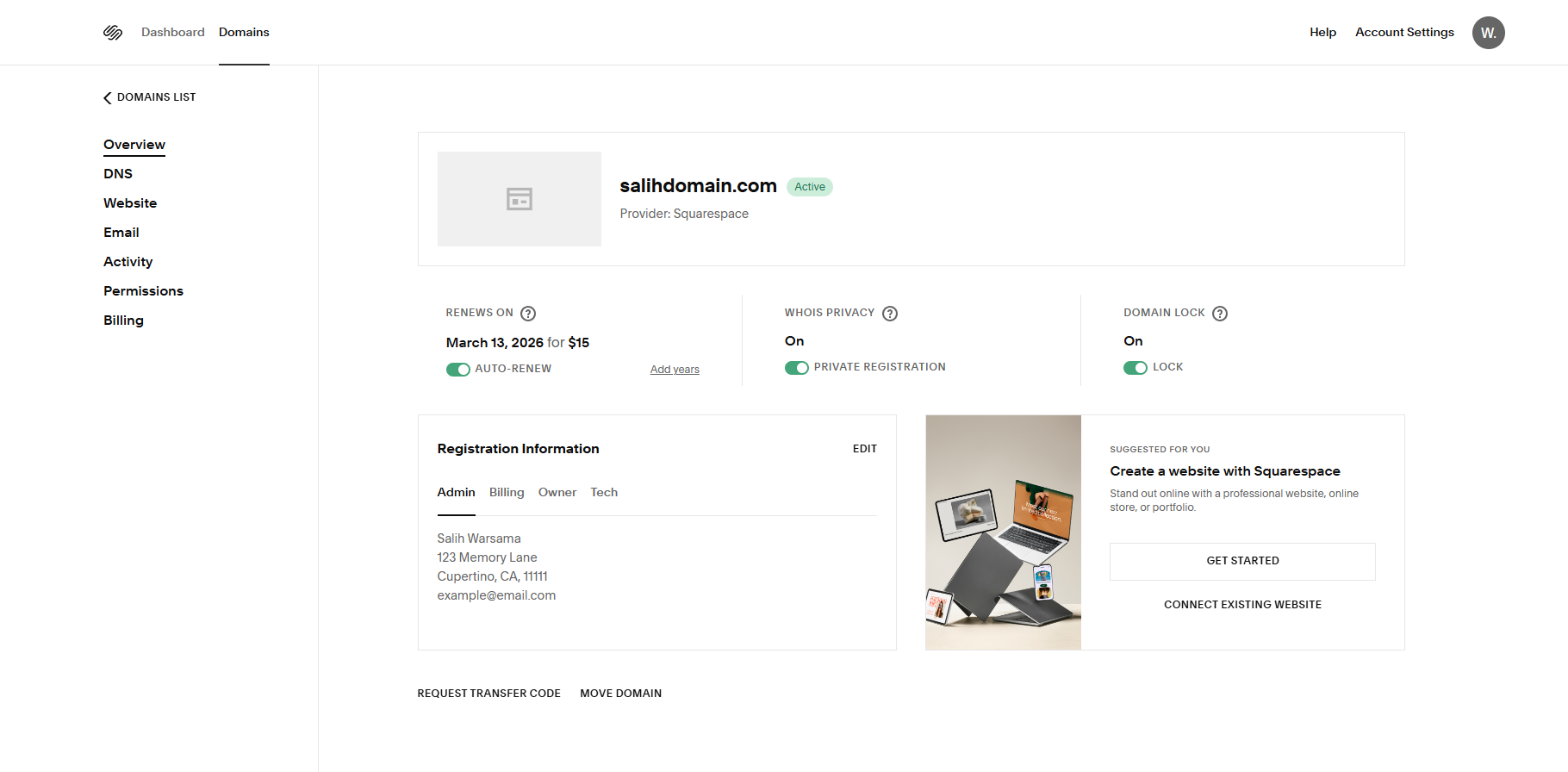Image resolution: width=1568 pixels, height=772 pixels.
Task: Open the Website sidebar section
Action: pyautogui.click(x=130, y=203)
